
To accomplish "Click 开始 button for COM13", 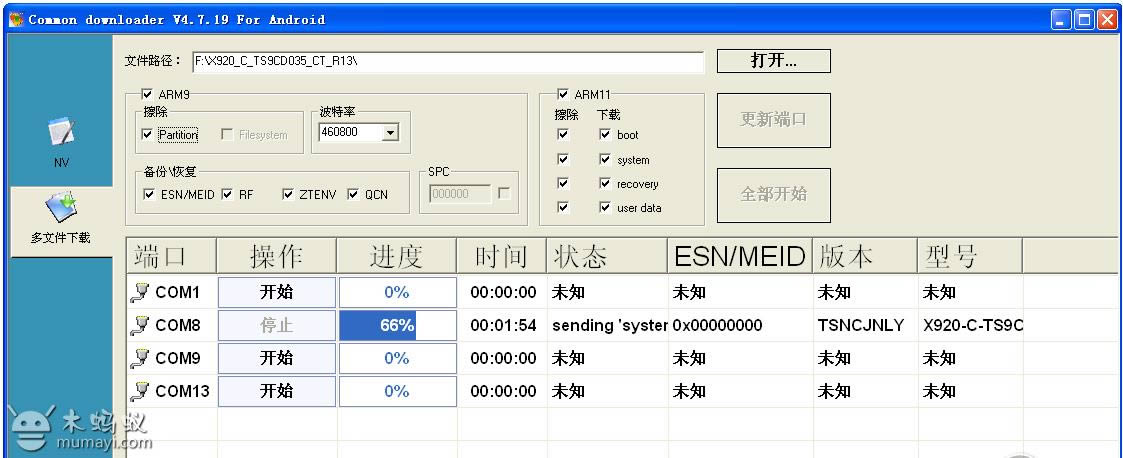I will pos(277,391).
